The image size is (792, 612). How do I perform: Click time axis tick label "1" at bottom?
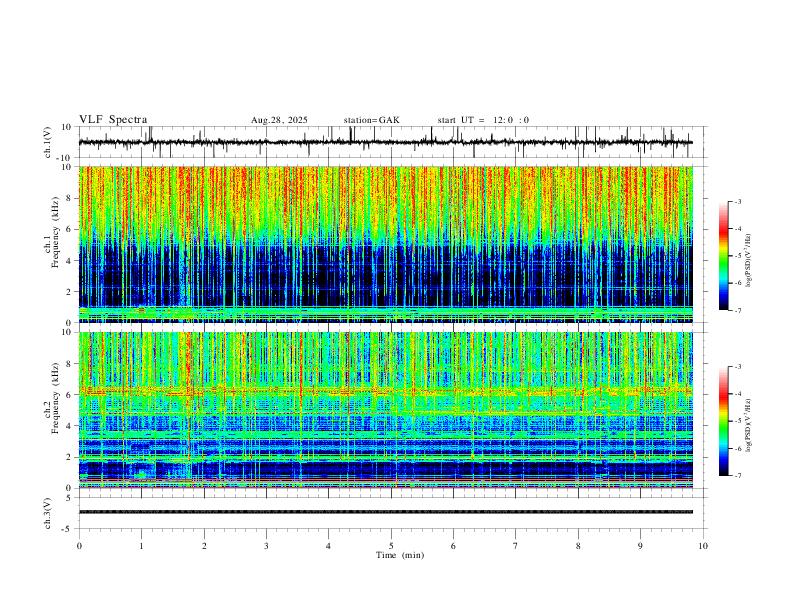point(141,546)
